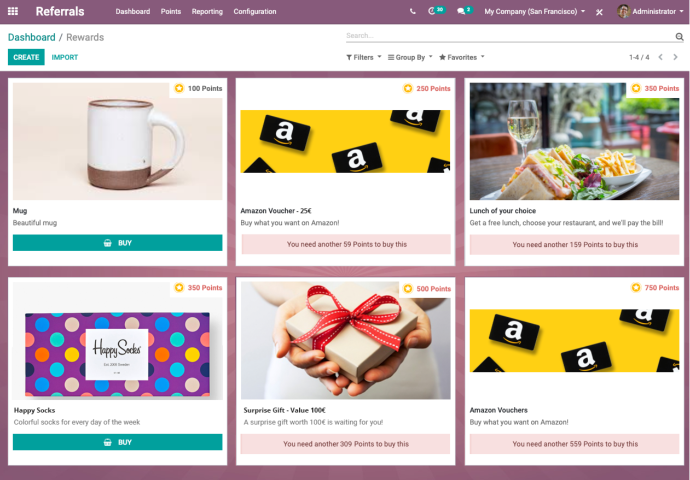This screenshot has width=690, height=480.
Task: Click the star icon on 100 Points
Action: click(x=179, y=88)
